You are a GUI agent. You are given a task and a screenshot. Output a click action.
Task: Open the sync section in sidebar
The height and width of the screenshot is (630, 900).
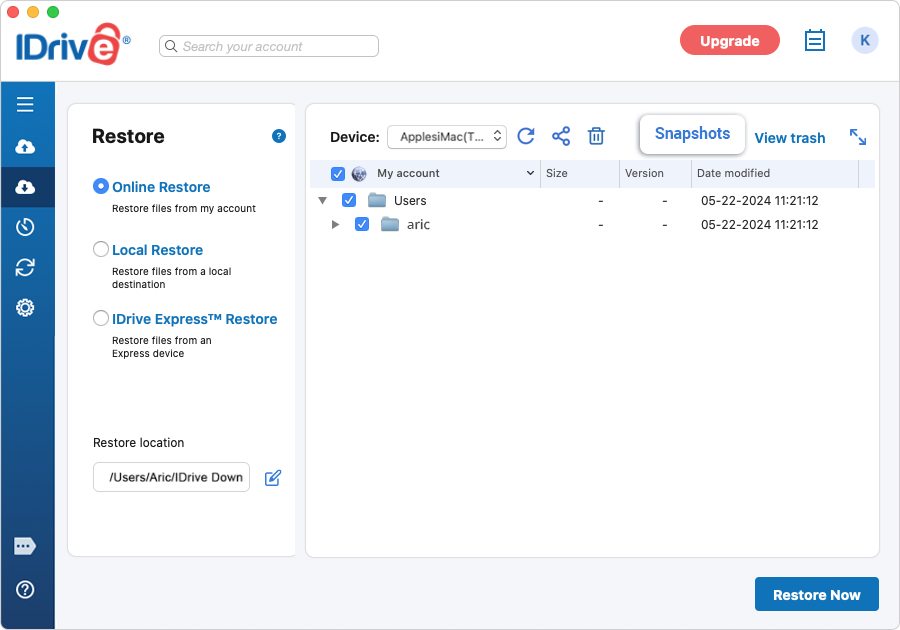click(25, 267)
